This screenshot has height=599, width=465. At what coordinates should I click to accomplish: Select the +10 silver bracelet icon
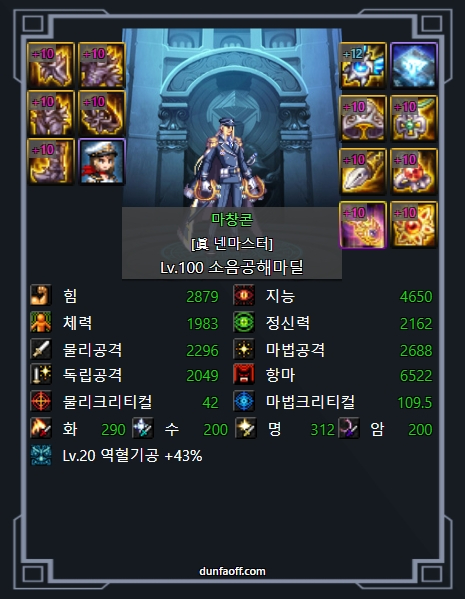pyautogui.click(x=363, y=118)
